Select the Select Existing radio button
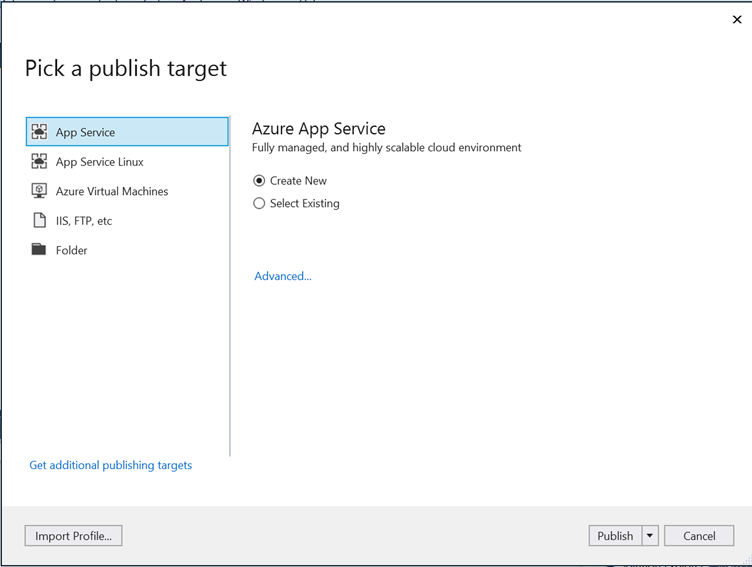Image resolution: width=752 pixels, height=567 pixels. [x=259, y=203]
